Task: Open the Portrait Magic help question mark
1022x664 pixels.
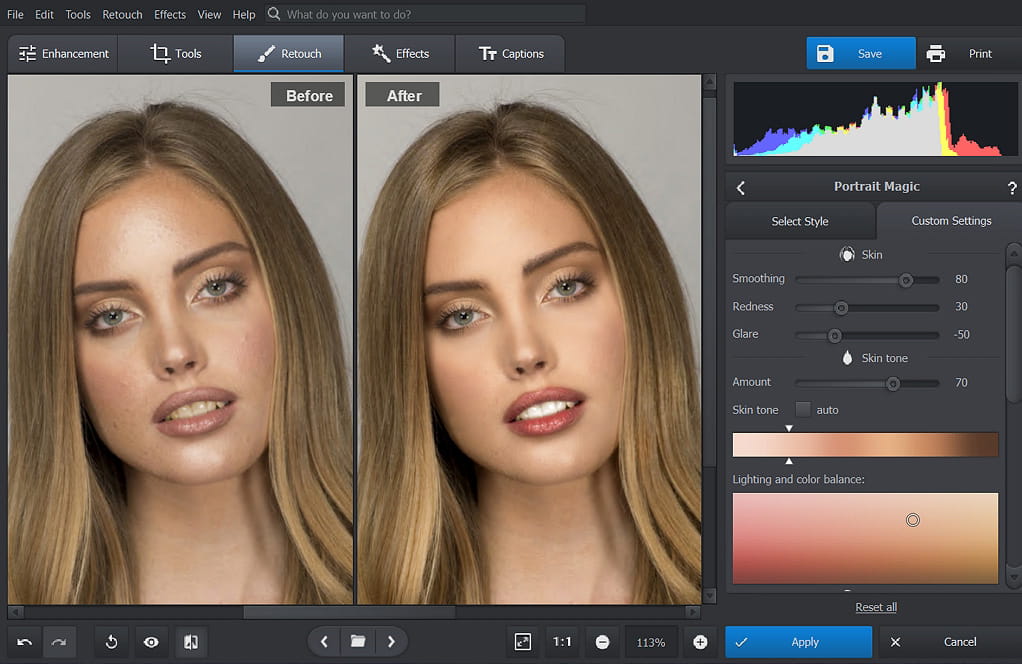Action: 1012,187
